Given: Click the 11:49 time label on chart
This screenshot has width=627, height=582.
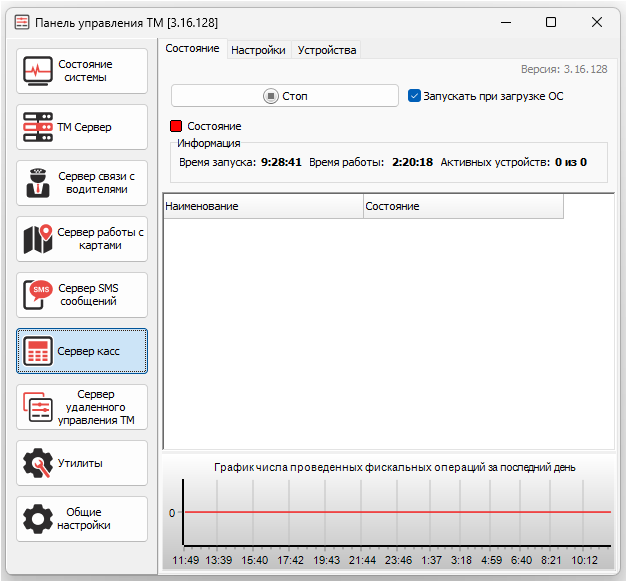Looking at the screenshot, I should pos(186,560).
